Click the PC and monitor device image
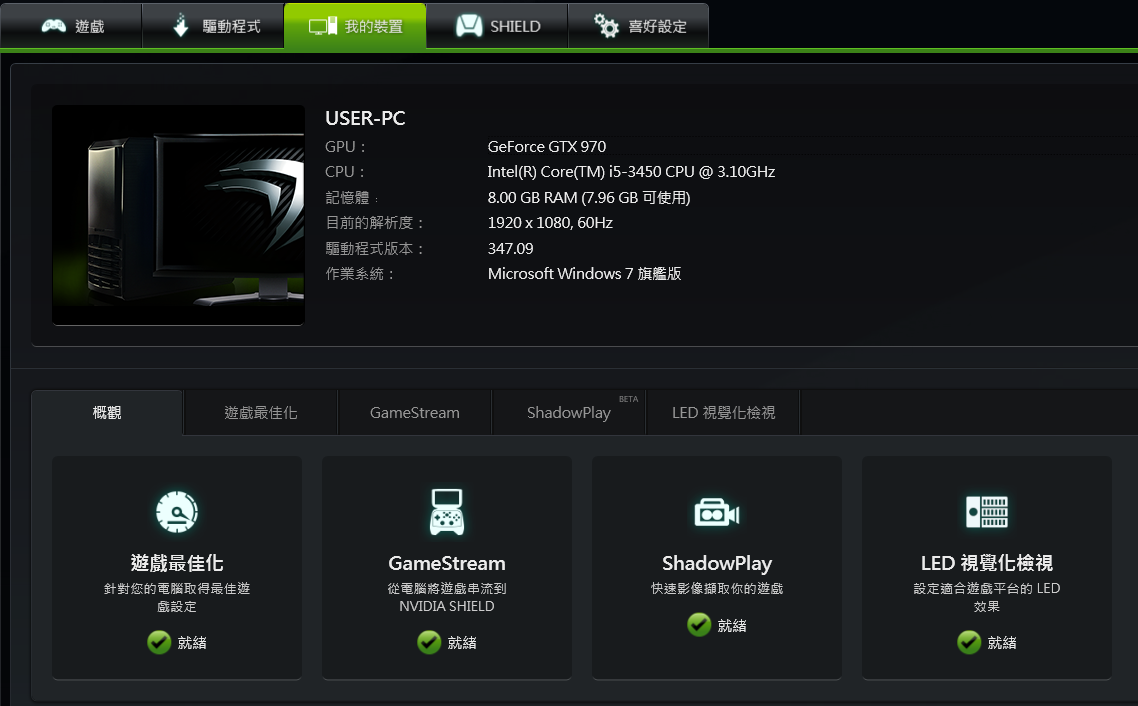This screenshot has width=1138, height=706. [x=179, y=215]
